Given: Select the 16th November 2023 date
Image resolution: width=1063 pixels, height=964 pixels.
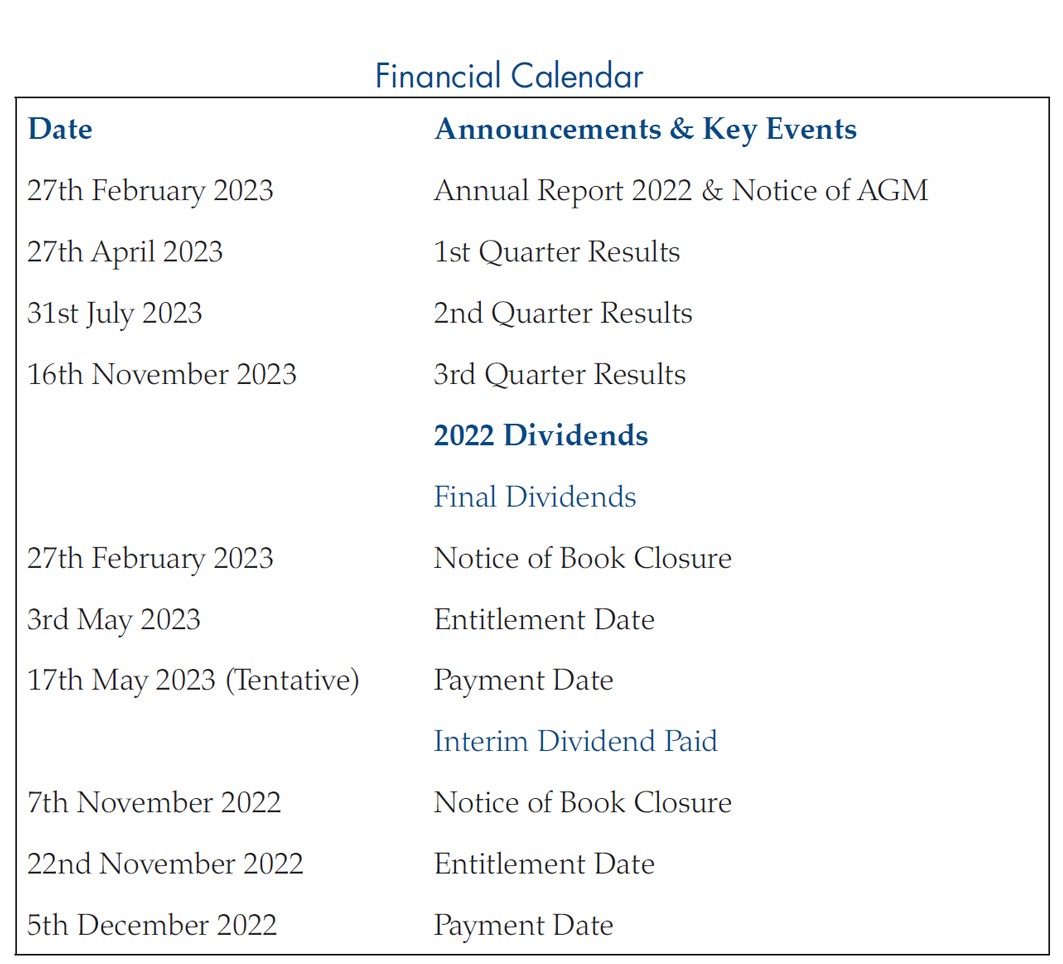Looking at the screenshot, I should coord(161,374).
